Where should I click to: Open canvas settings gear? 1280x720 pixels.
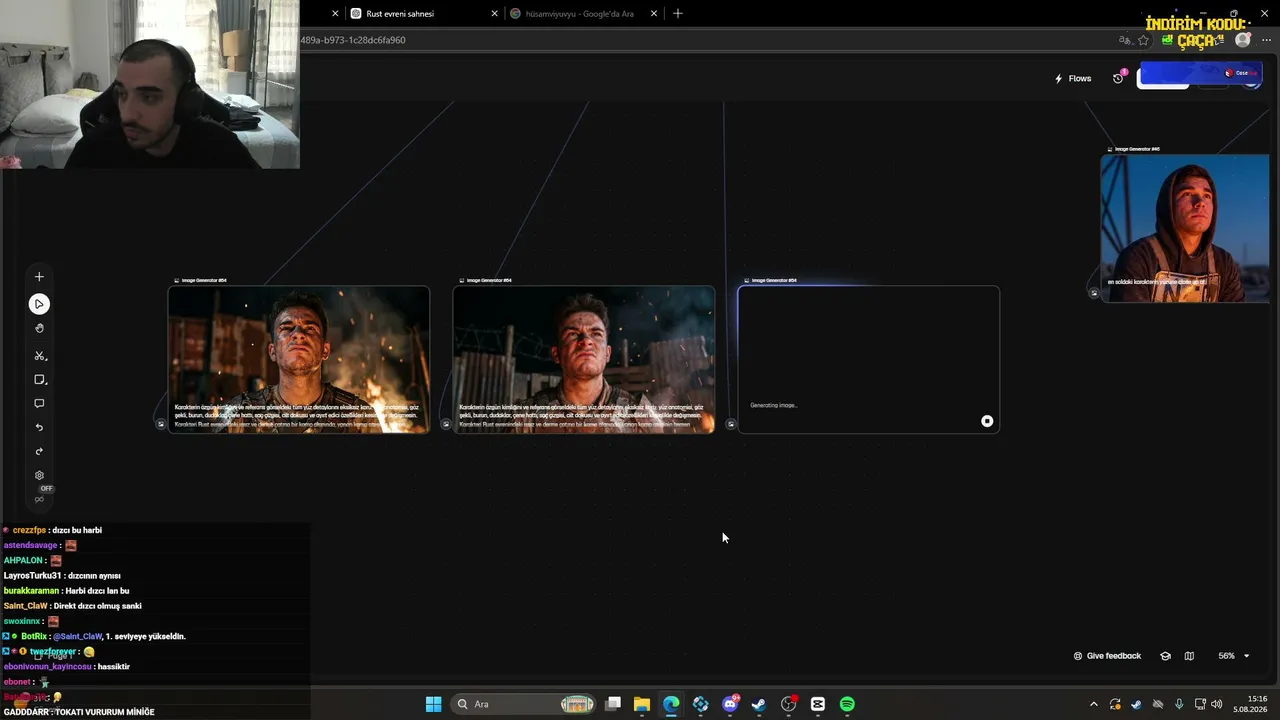pos(39,476)
